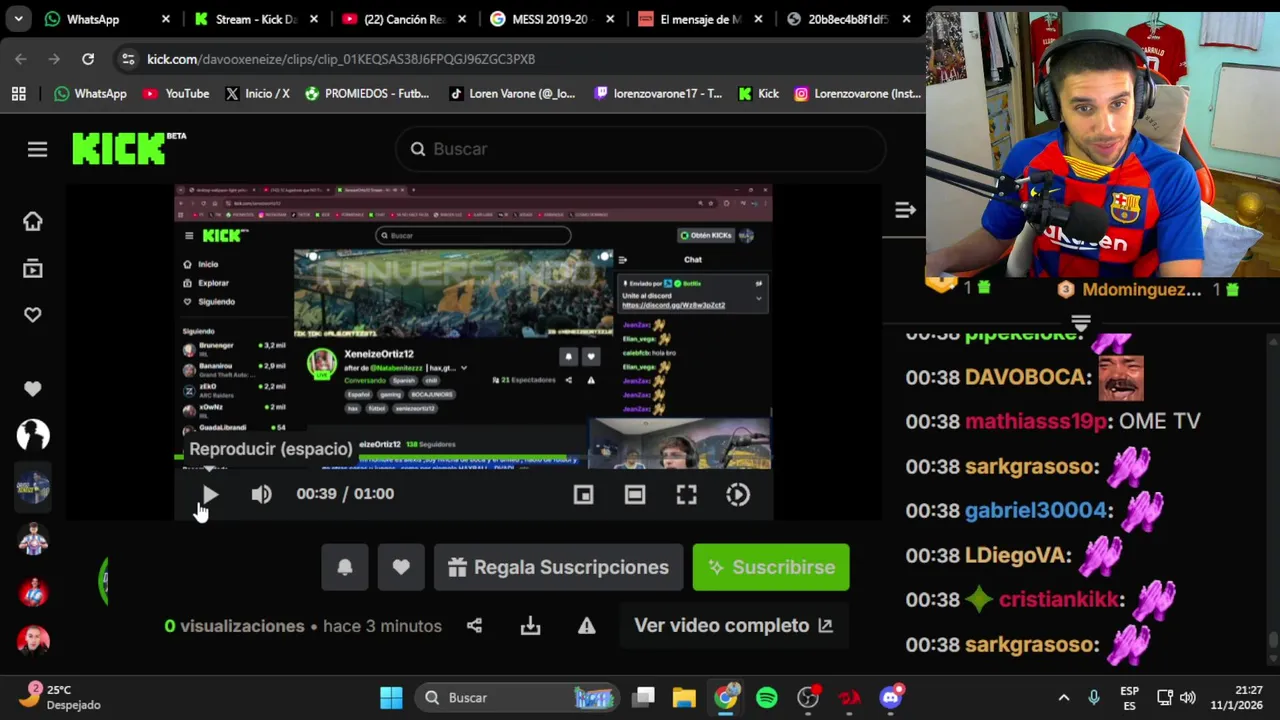
Task: Open the tab search dropdown arrow
Action: click(x=18, y=19)
